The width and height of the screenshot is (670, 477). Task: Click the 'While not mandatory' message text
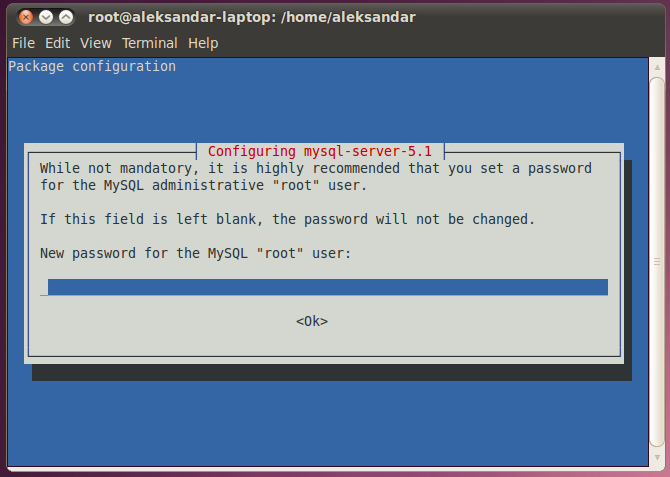coord(316,177)
